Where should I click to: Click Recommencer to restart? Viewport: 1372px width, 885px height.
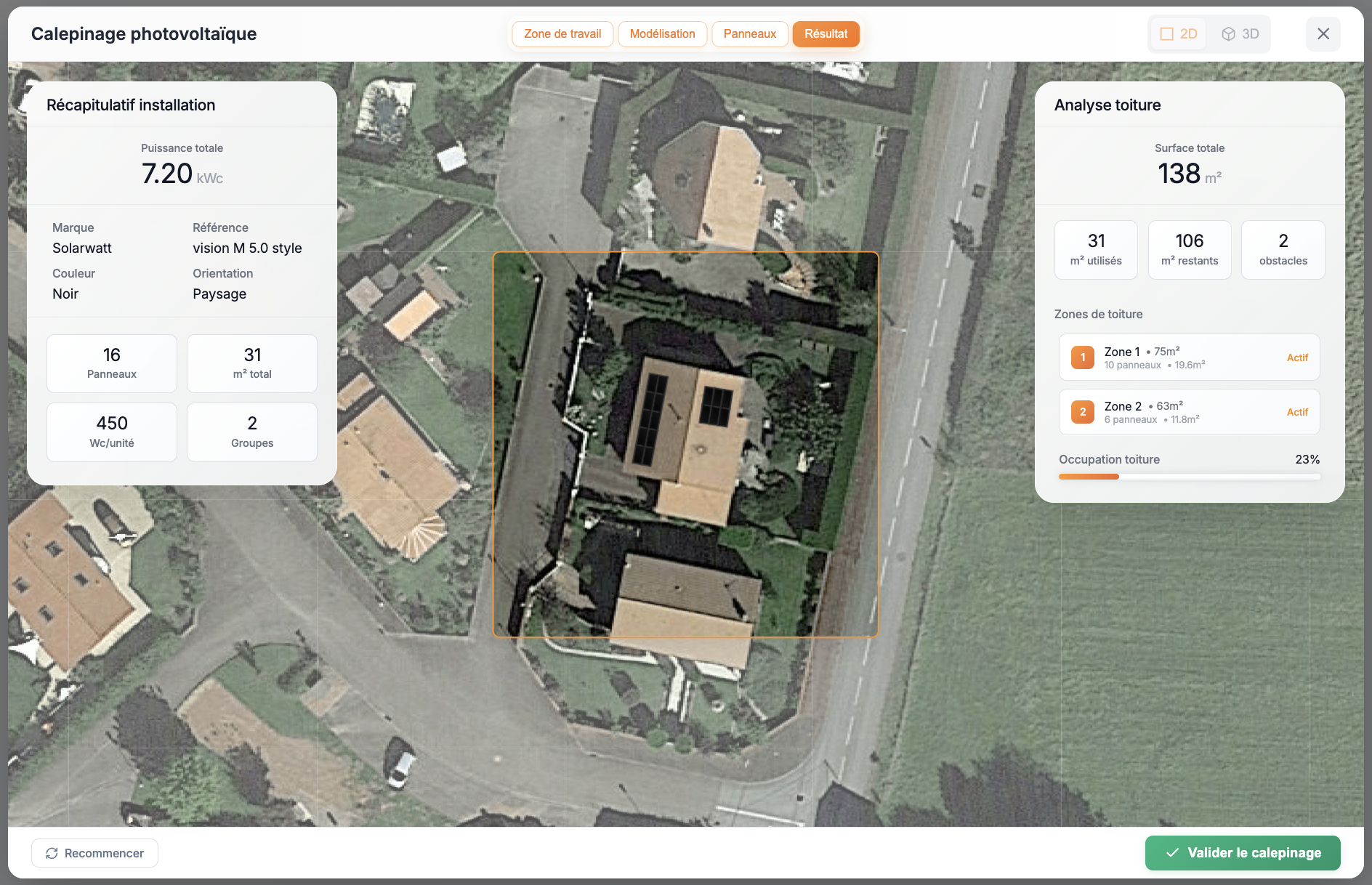[94, 853]
